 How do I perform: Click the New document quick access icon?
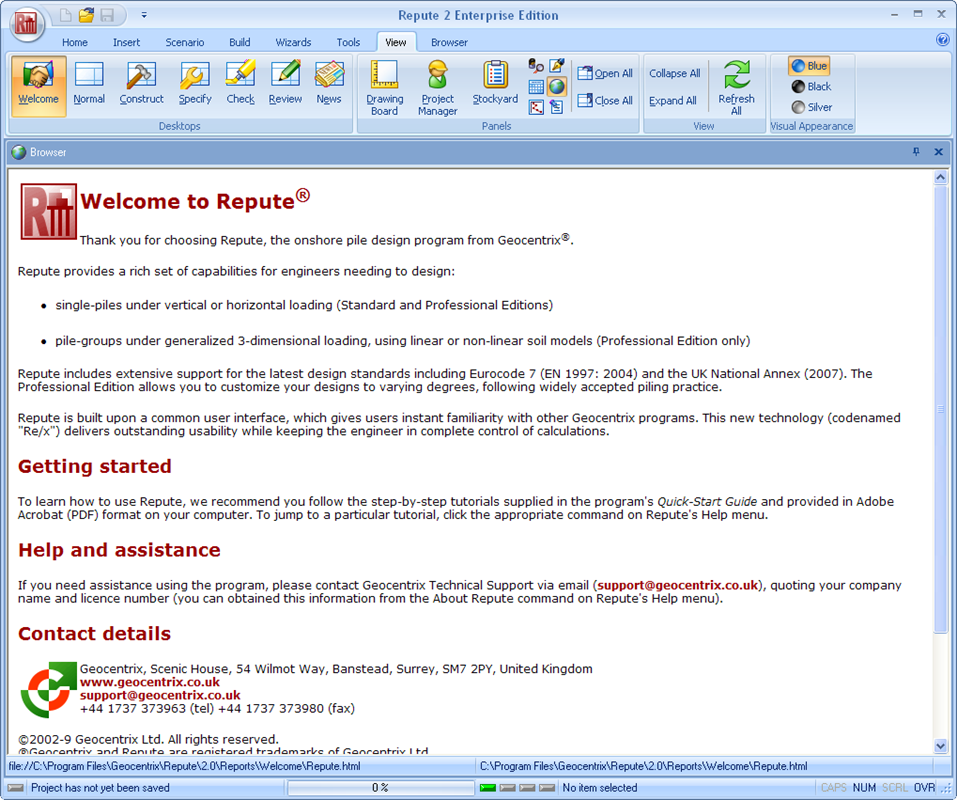pyautogui.click(x=65, y=15)
